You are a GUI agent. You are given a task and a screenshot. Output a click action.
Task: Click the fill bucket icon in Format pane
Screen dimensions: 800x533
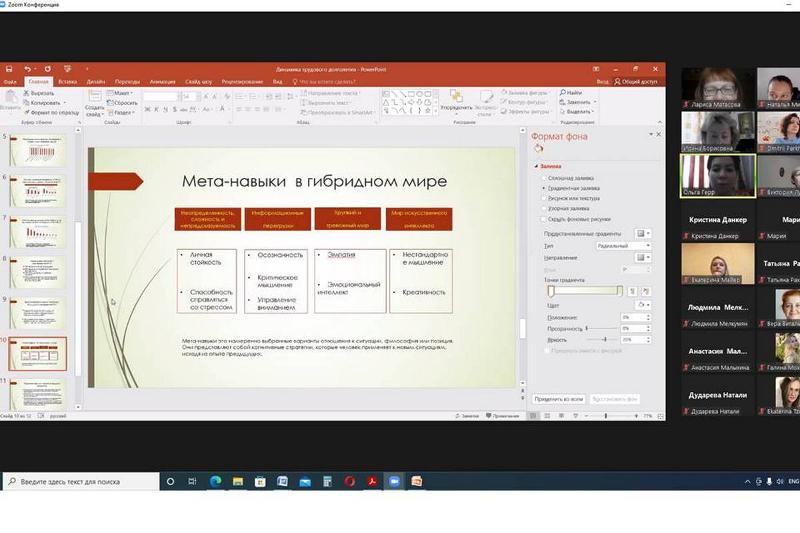(x=539, y=148)
